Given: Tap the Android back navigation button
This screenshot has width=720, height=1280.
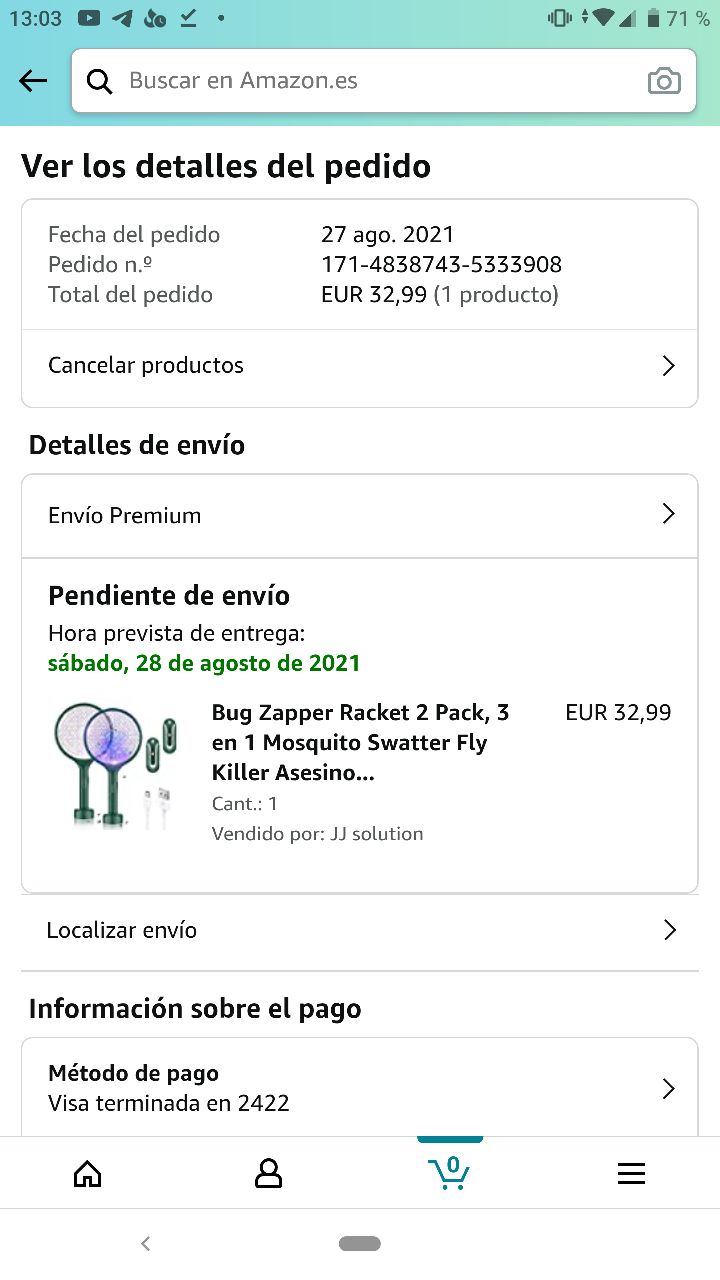Looking at the screenshot, I should coord(146,1243).
